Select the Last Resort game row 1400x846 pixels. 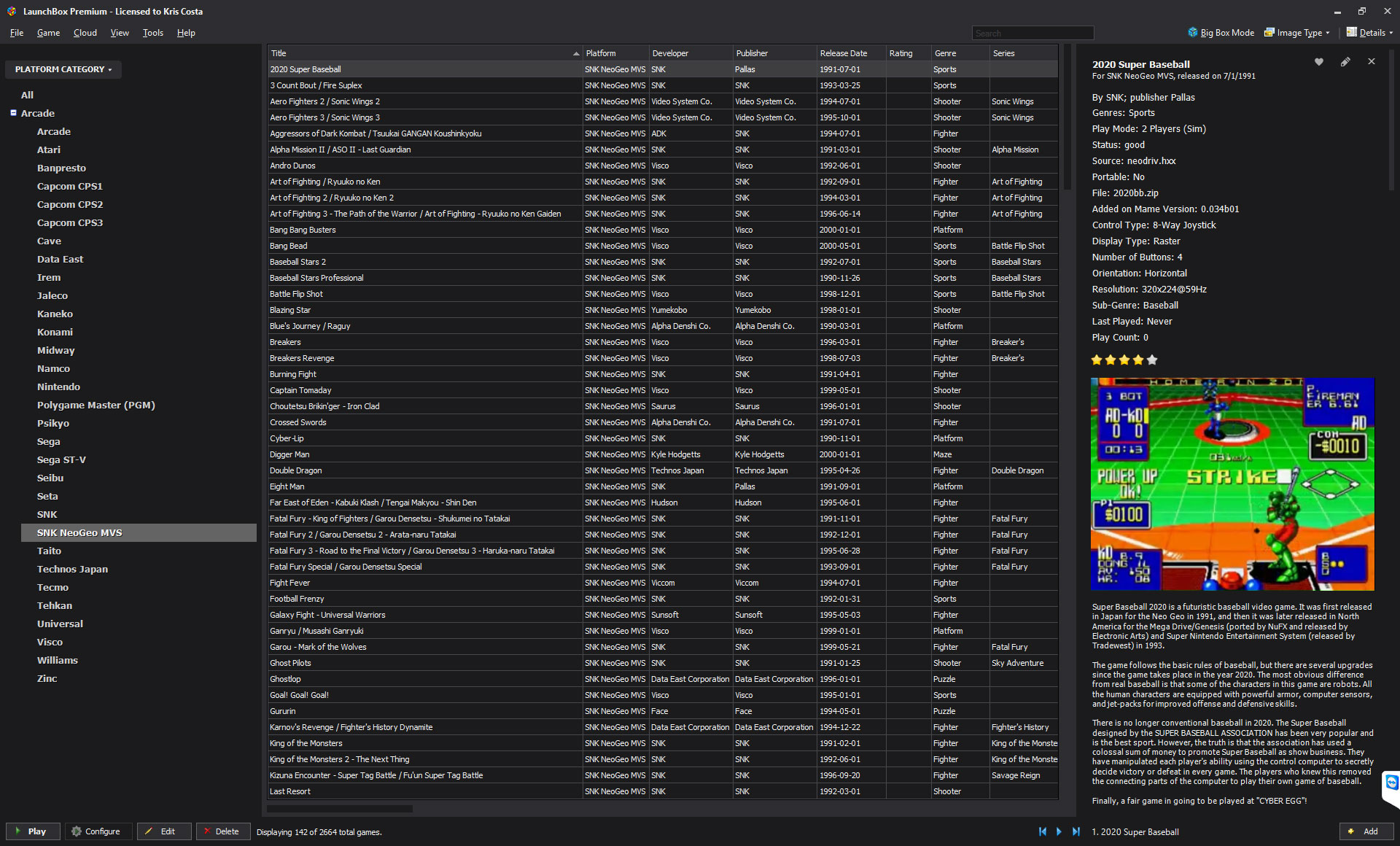coord(662,791)
